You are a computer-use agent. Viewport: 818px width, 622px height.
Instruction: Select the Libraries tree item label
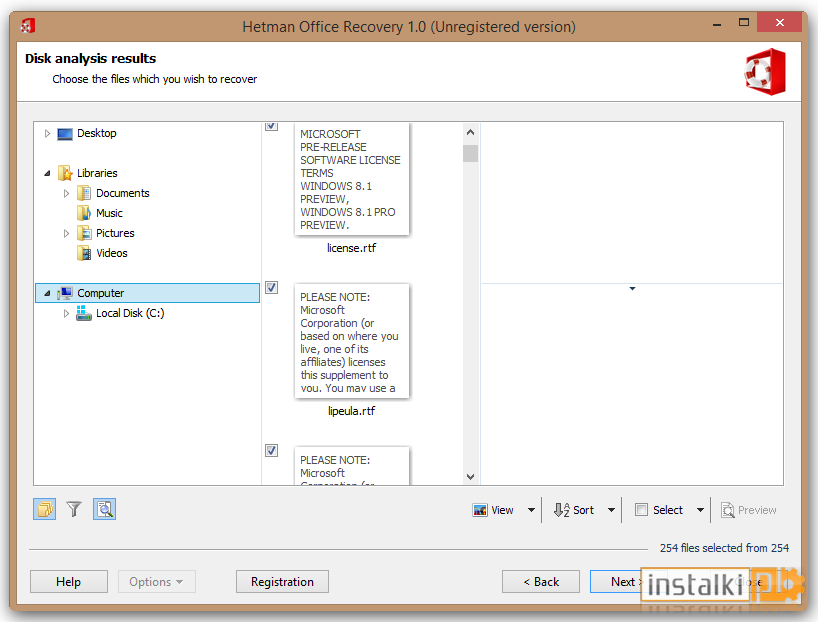(x=97, y=173)
